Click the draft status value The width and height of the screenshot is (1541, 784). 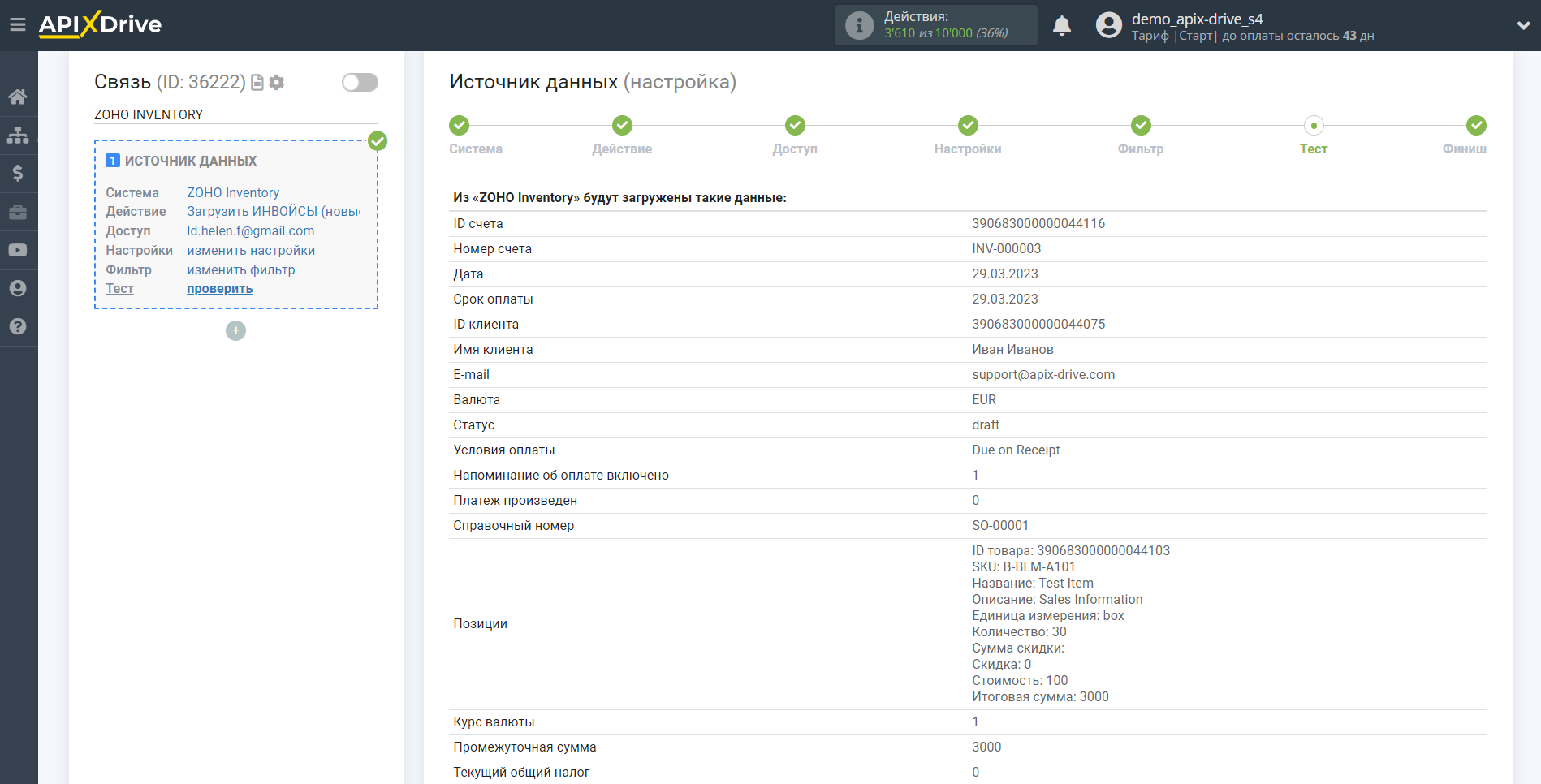[986, 424]
